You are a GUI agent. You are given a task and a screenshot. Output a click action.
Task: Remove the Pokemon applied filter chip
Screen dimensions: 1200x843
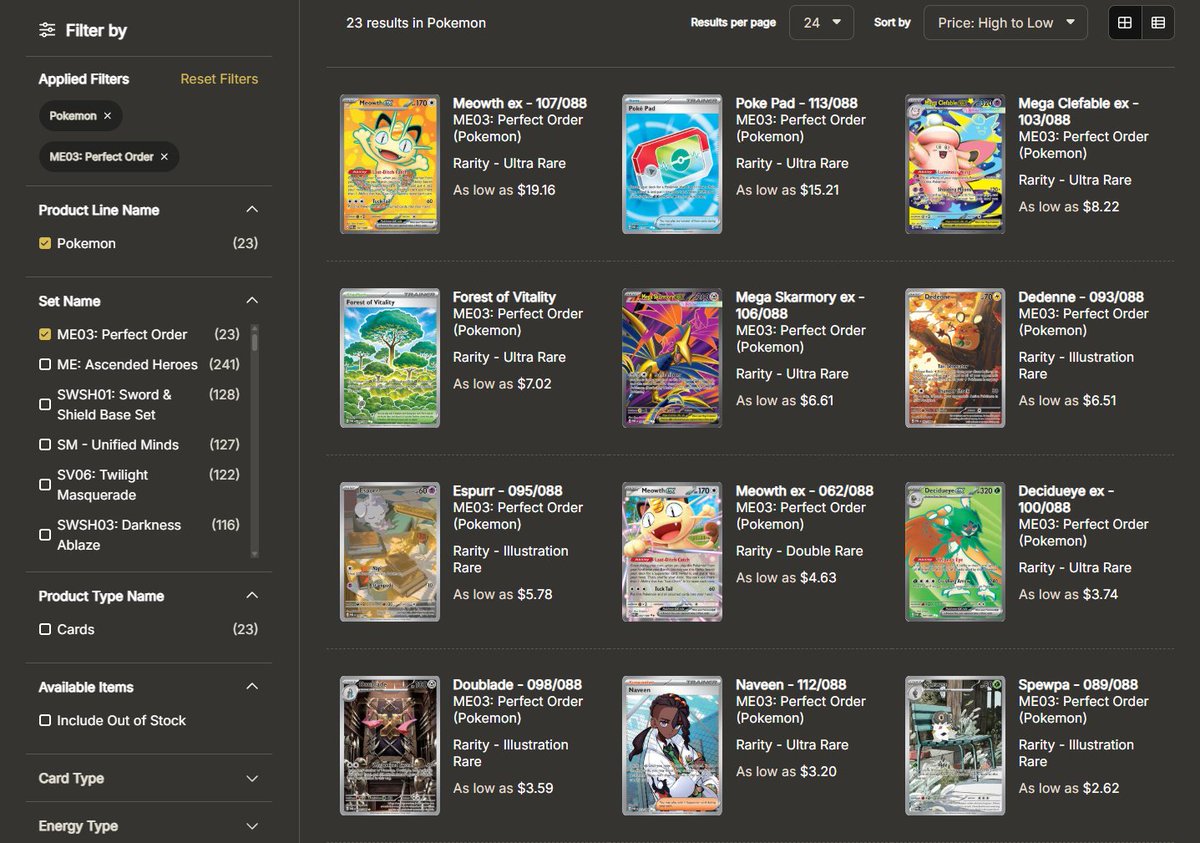tap(107, 116)
